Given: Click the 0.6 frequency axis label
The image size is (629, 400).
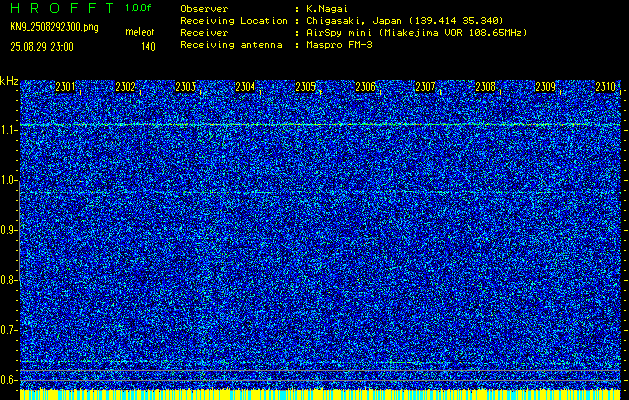Looking at the screenshot, I should pyautogui.click(x=8, y=380).
